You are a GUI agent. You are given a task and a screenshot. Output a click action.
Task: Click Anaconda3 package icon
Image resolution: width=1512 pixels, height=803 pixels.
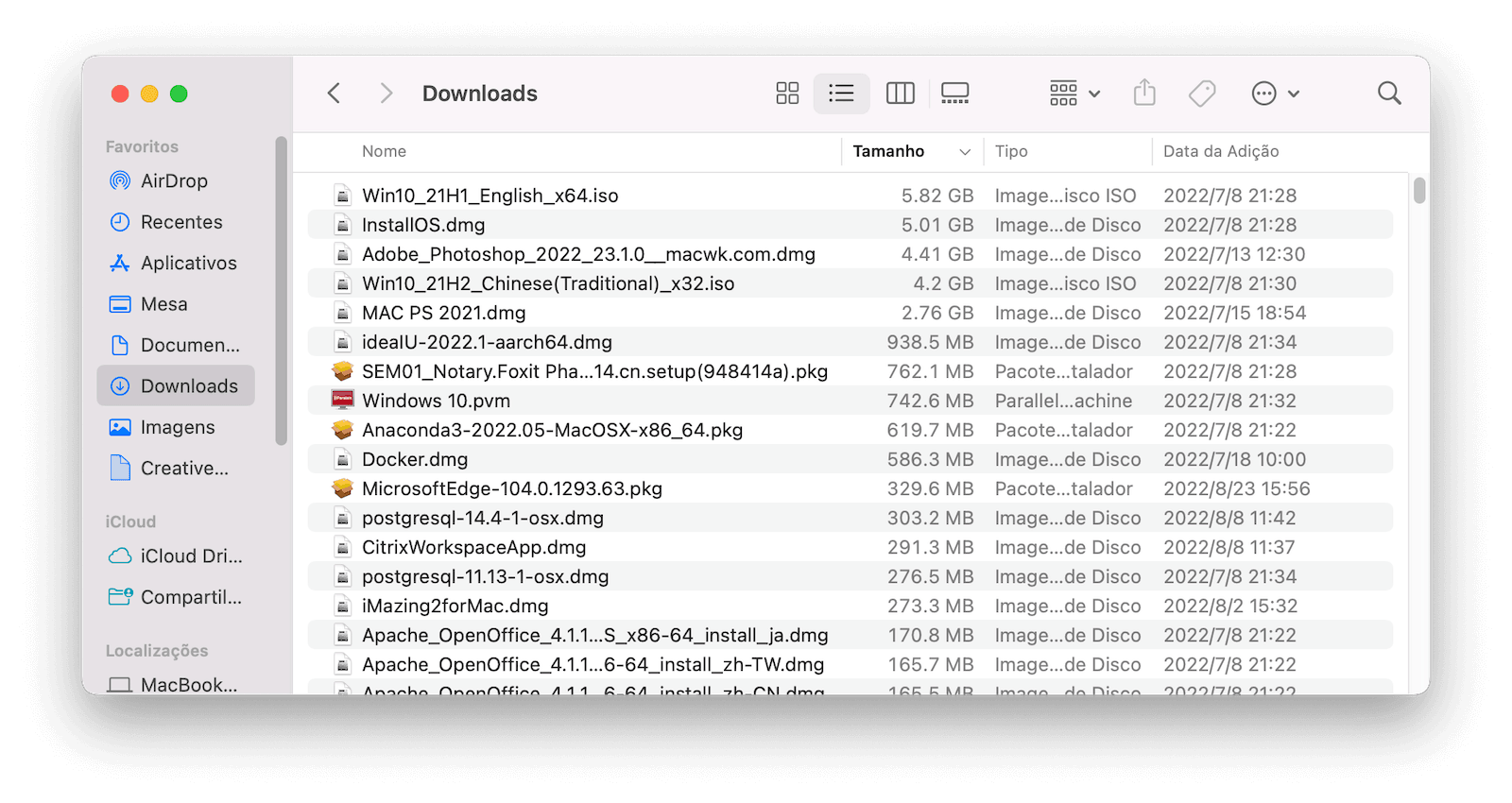click(342, 430)
